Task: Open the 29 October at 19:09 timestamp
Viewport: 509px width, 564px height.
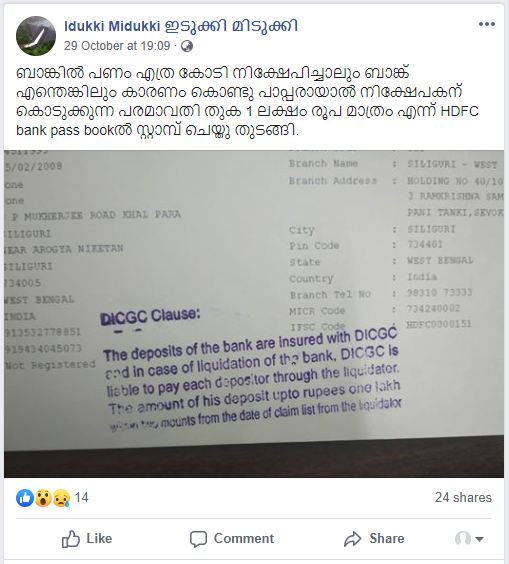Action: click(x=117, y=46)
